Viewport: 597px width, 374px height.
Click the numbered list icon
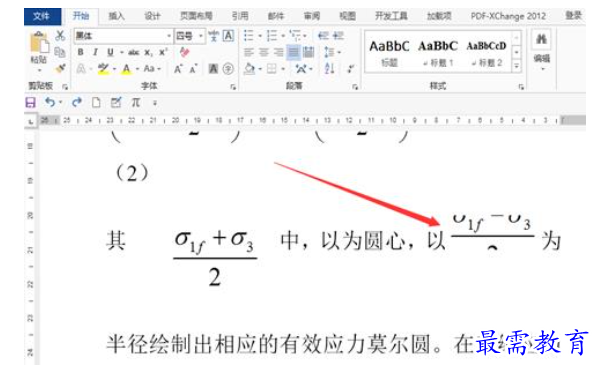272,36
